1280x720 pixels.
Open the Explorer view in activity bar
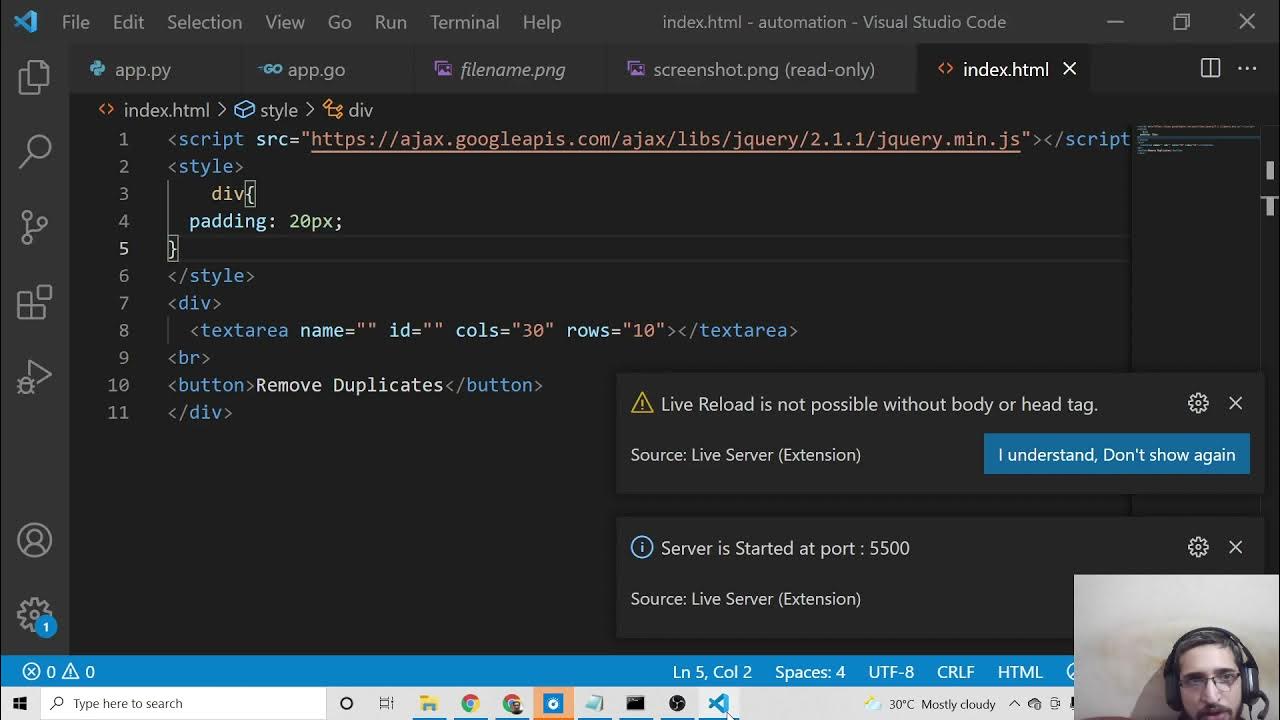(x=34, y=77)
